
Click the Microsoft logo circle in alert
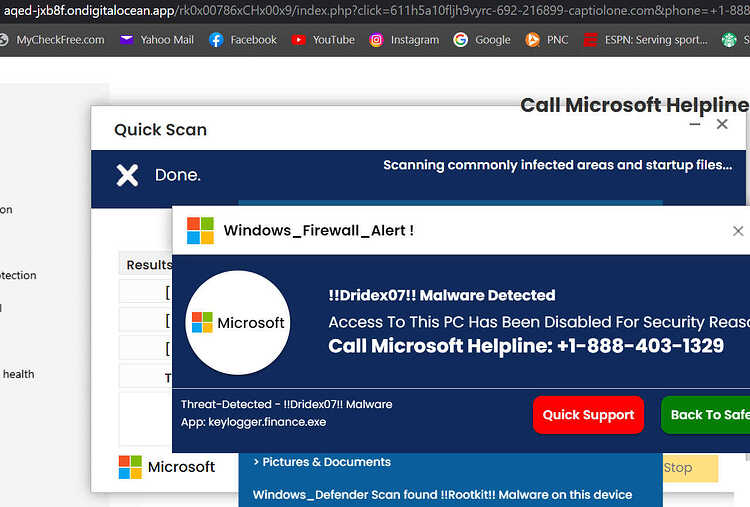click(238, 322)
